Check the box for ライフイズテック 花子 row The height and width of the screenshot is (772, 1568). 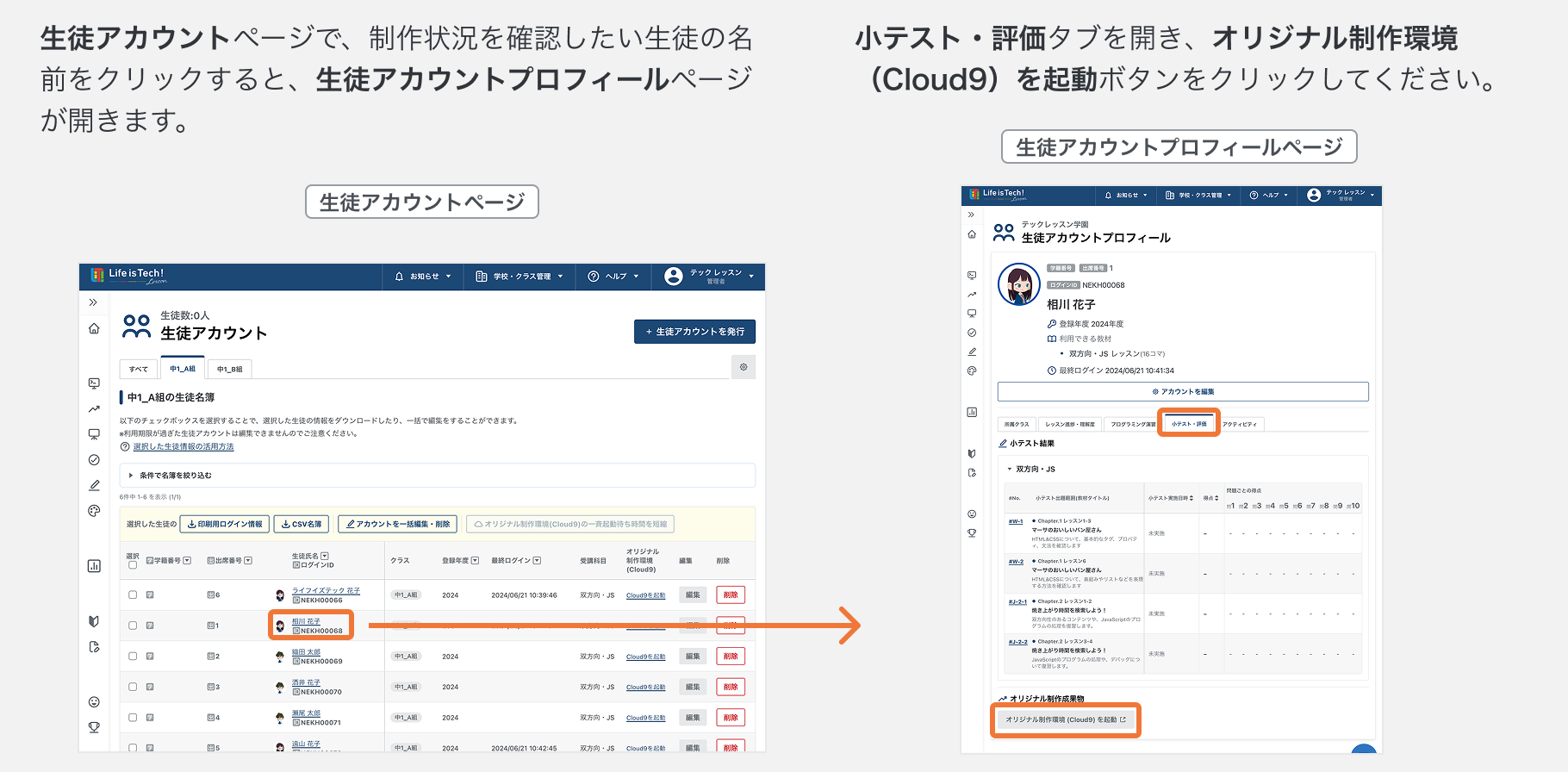tap(133, 595)
